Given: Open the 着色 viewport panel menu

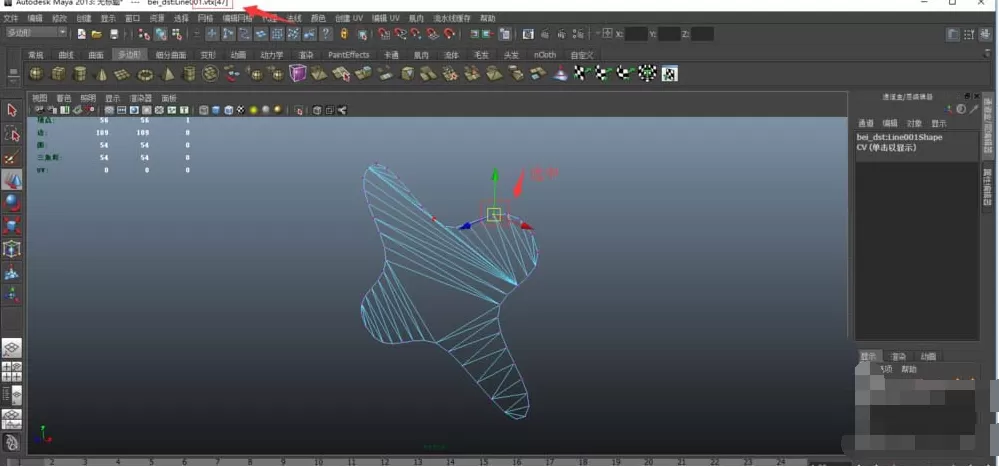Looking at the screenshot, I should coord(64,98).
